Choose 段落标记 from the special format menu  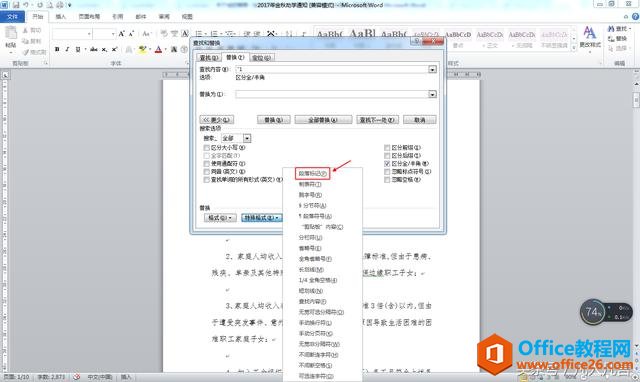tap(313, 173)
